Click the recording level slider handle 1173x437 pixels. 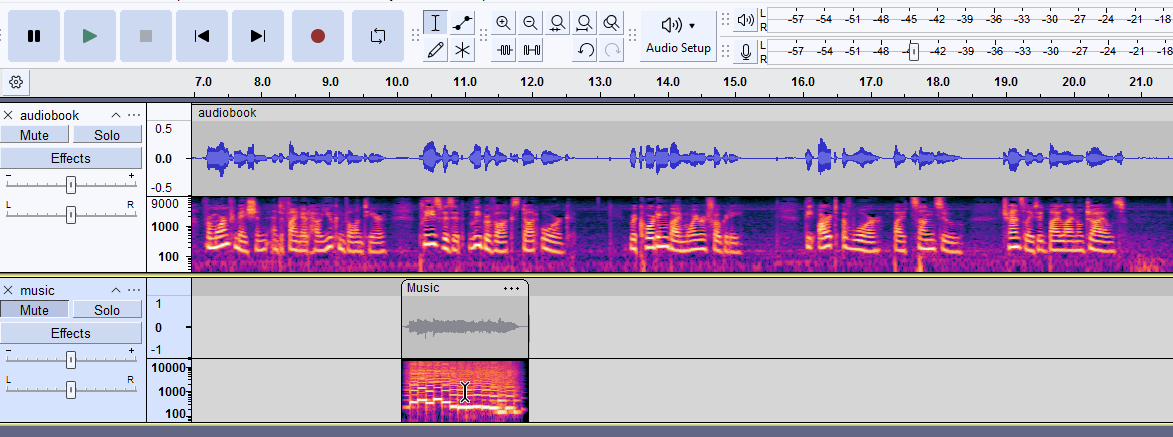point(913,52)
